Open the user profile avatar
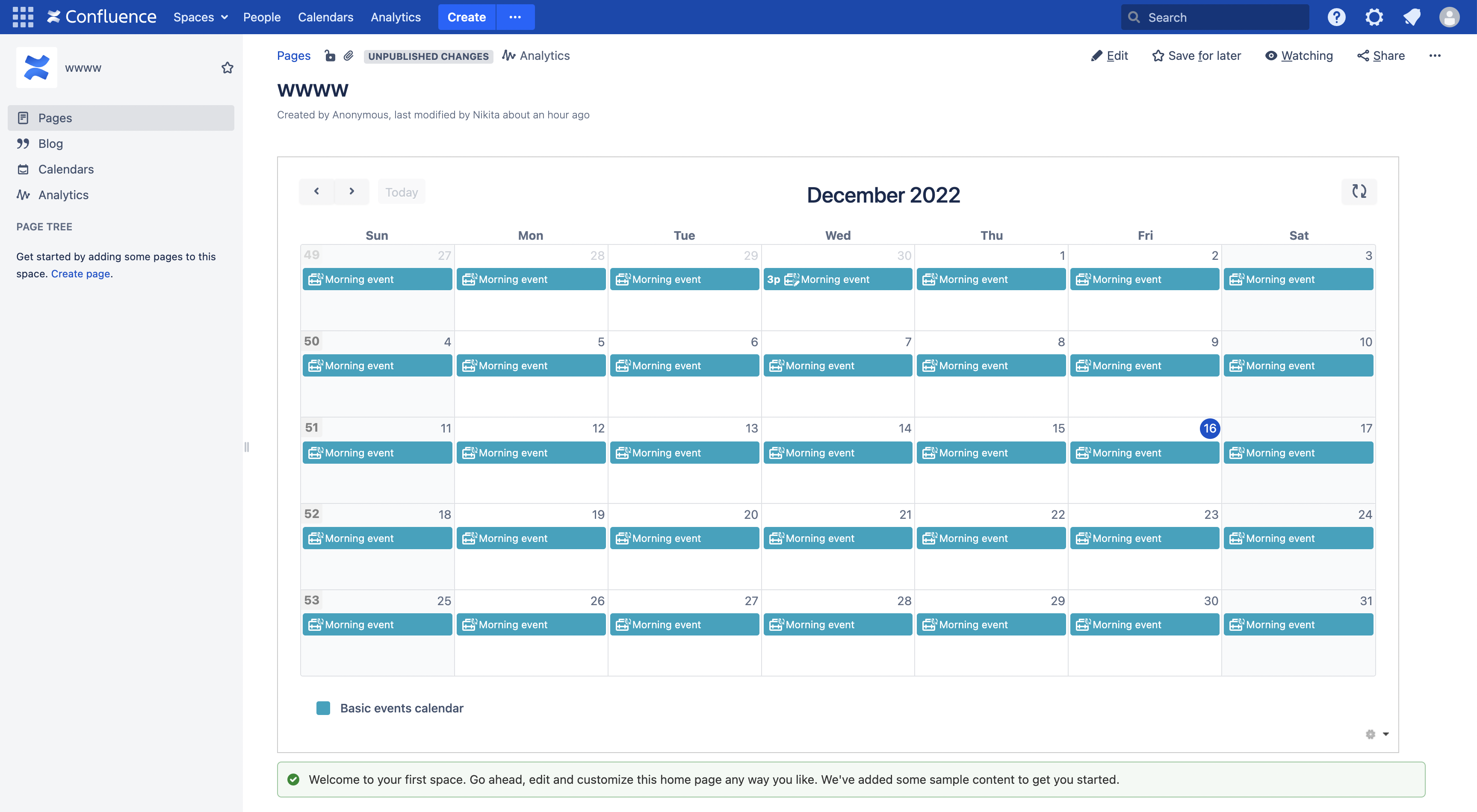 click(x=1449, y=17)
